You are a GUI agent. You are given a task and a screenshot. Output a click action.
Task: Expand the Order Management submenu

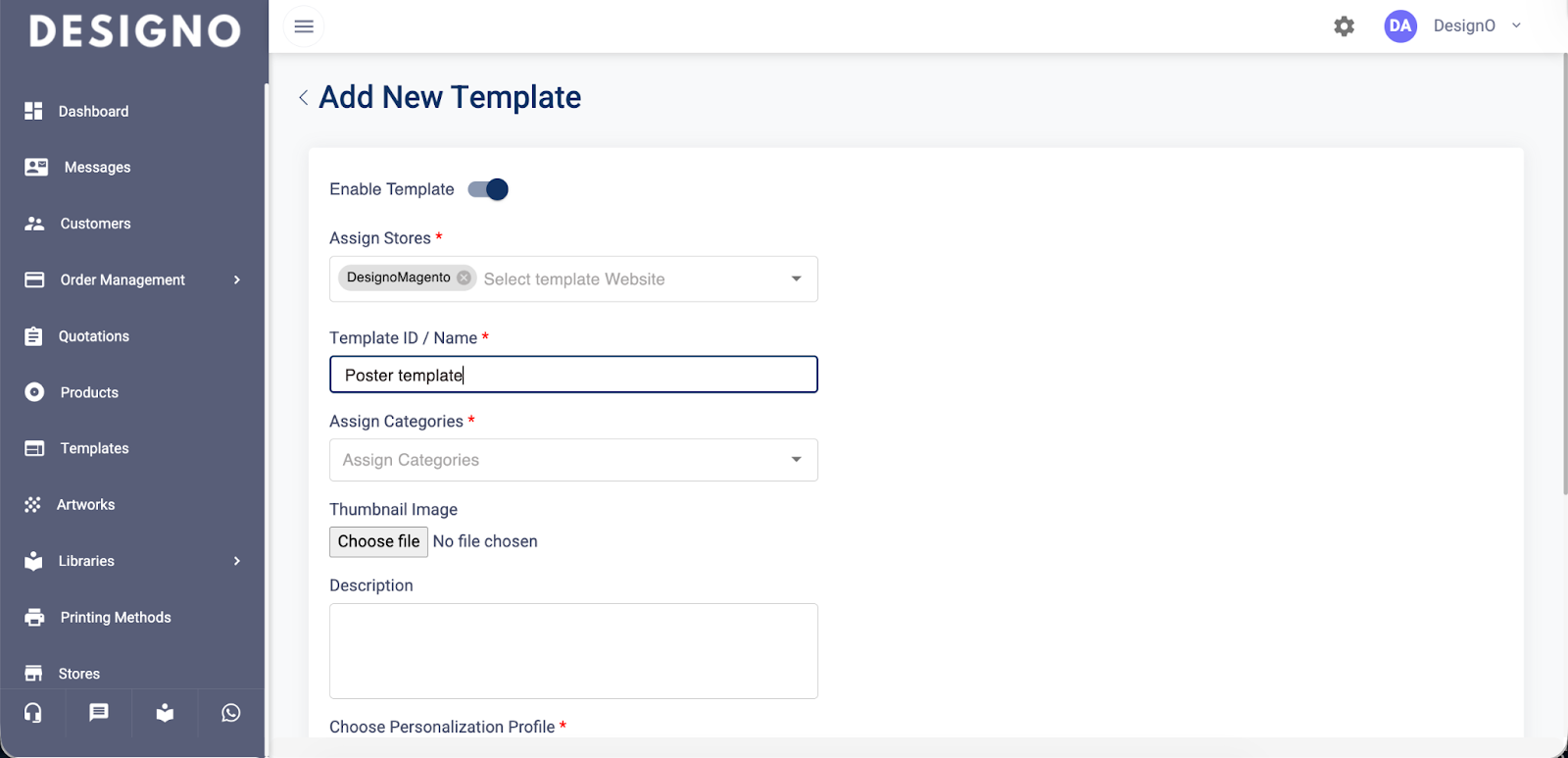coord(236,280)
